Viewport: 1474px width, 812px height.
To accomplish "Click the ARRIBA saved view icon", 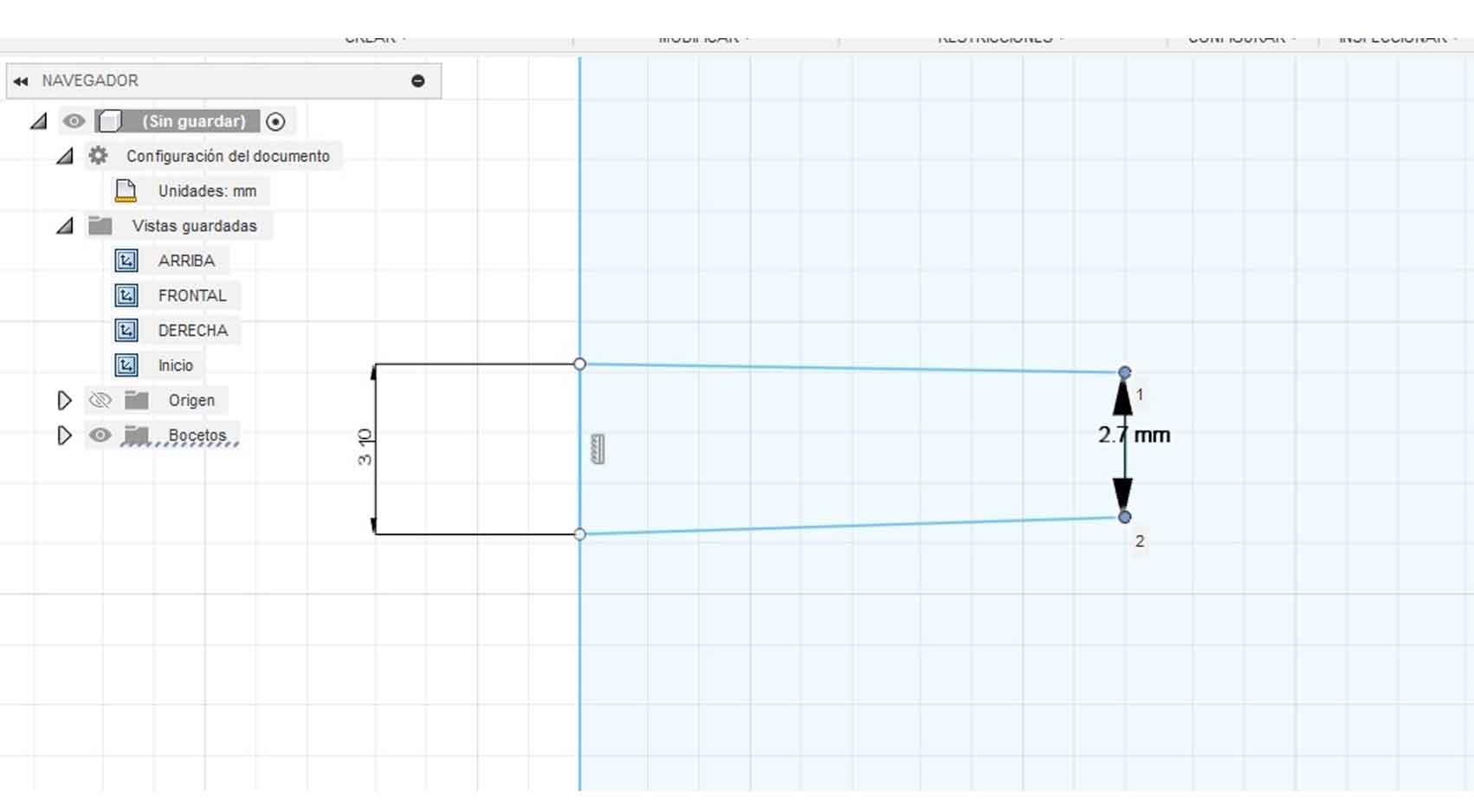I will point(126,261).
